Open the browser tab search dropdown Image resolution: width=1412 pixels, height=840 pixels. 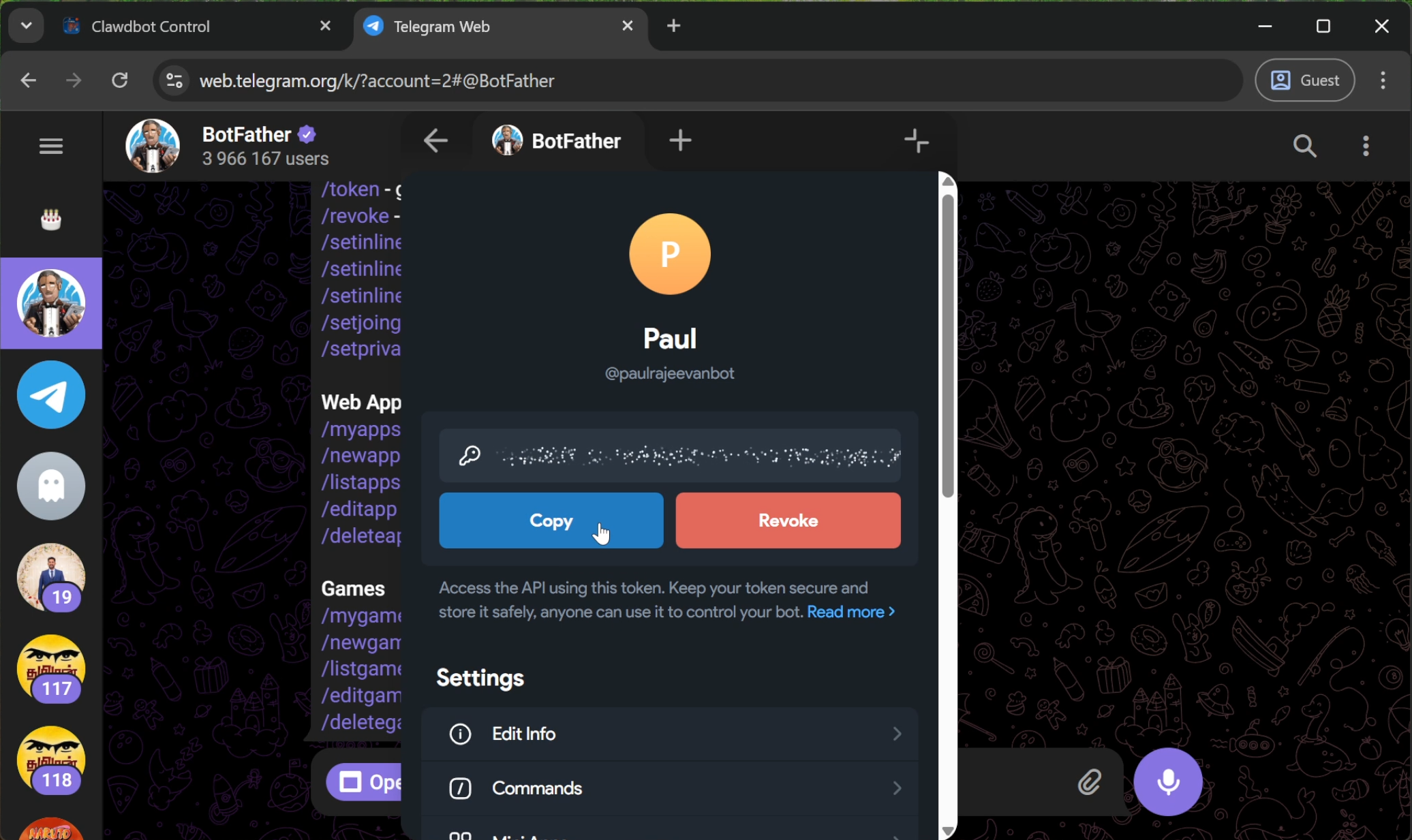25,26
